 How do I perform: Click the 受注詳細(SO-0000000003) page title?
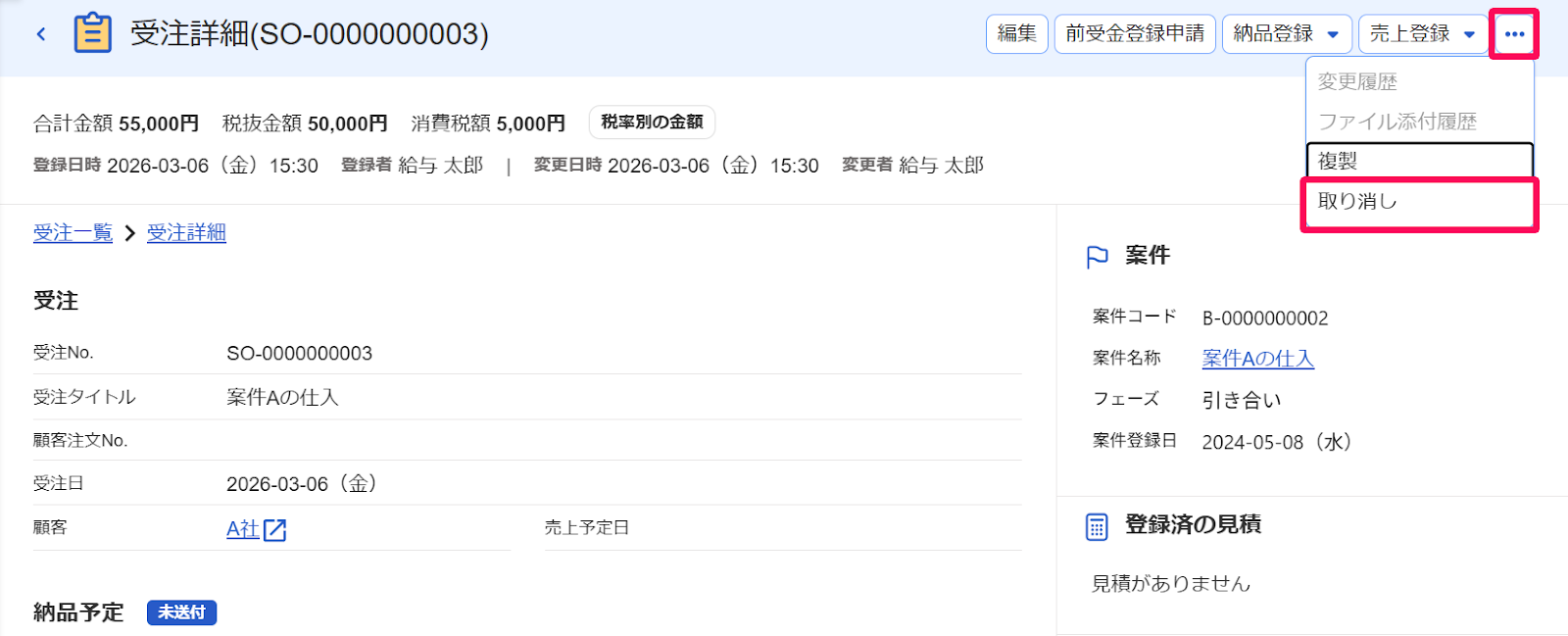(310, 34)
